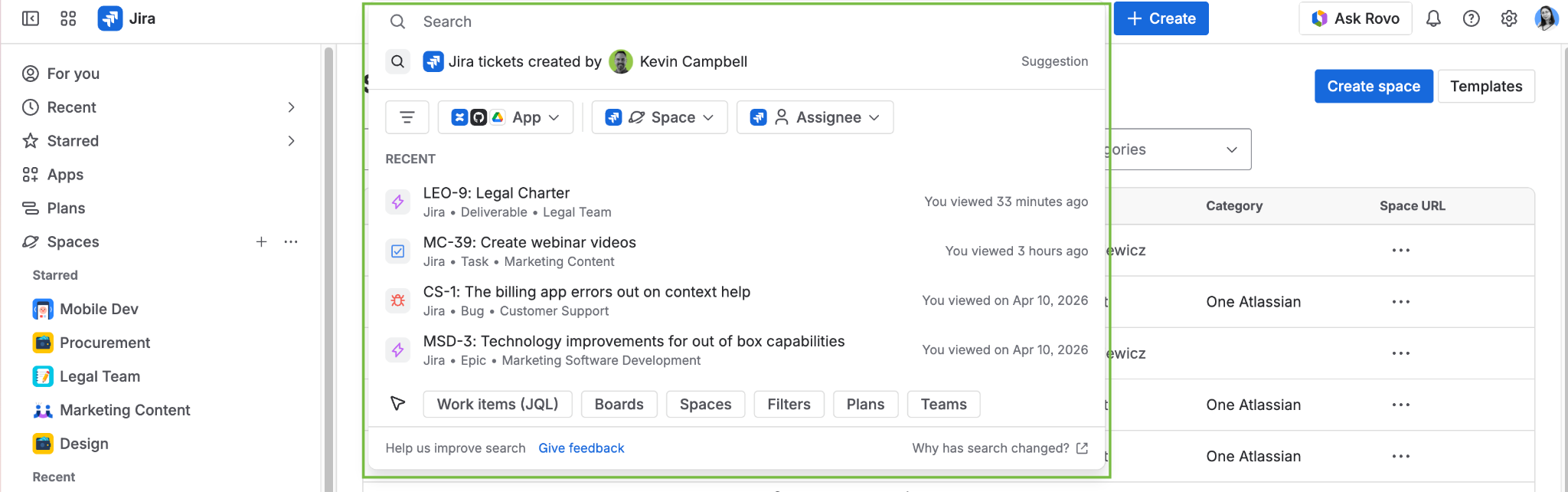Select the Filters chip

click(x=789, y=404)
